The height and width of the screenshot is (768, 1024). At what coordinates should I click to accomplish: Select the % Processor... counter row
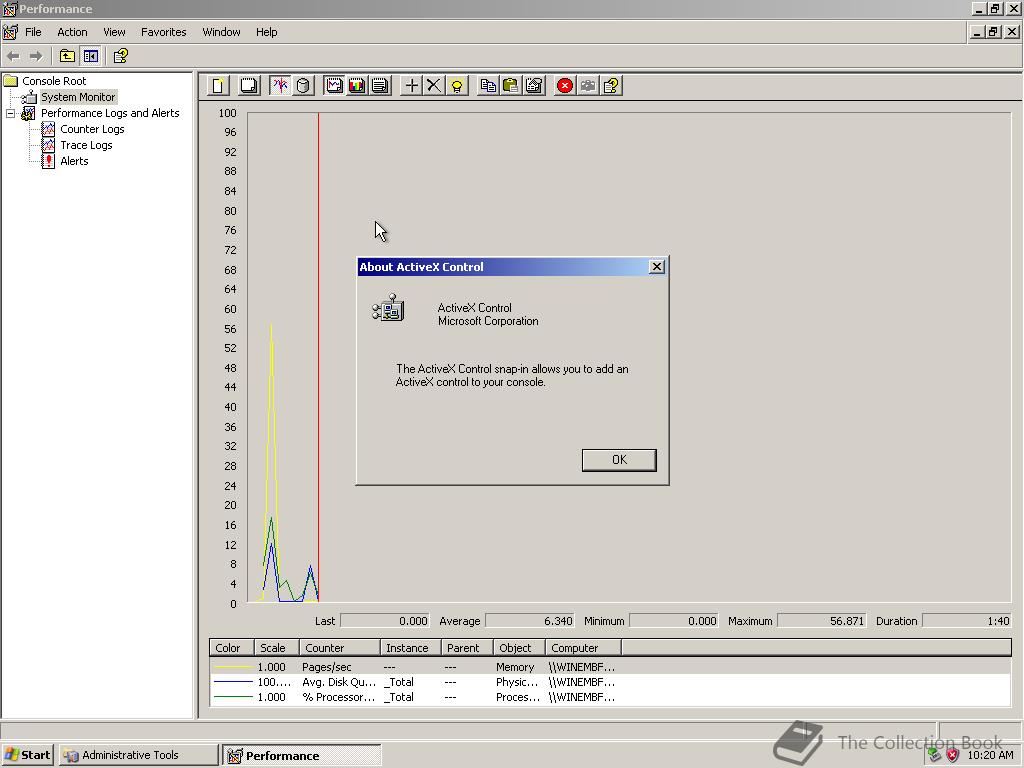pos(610,697)
